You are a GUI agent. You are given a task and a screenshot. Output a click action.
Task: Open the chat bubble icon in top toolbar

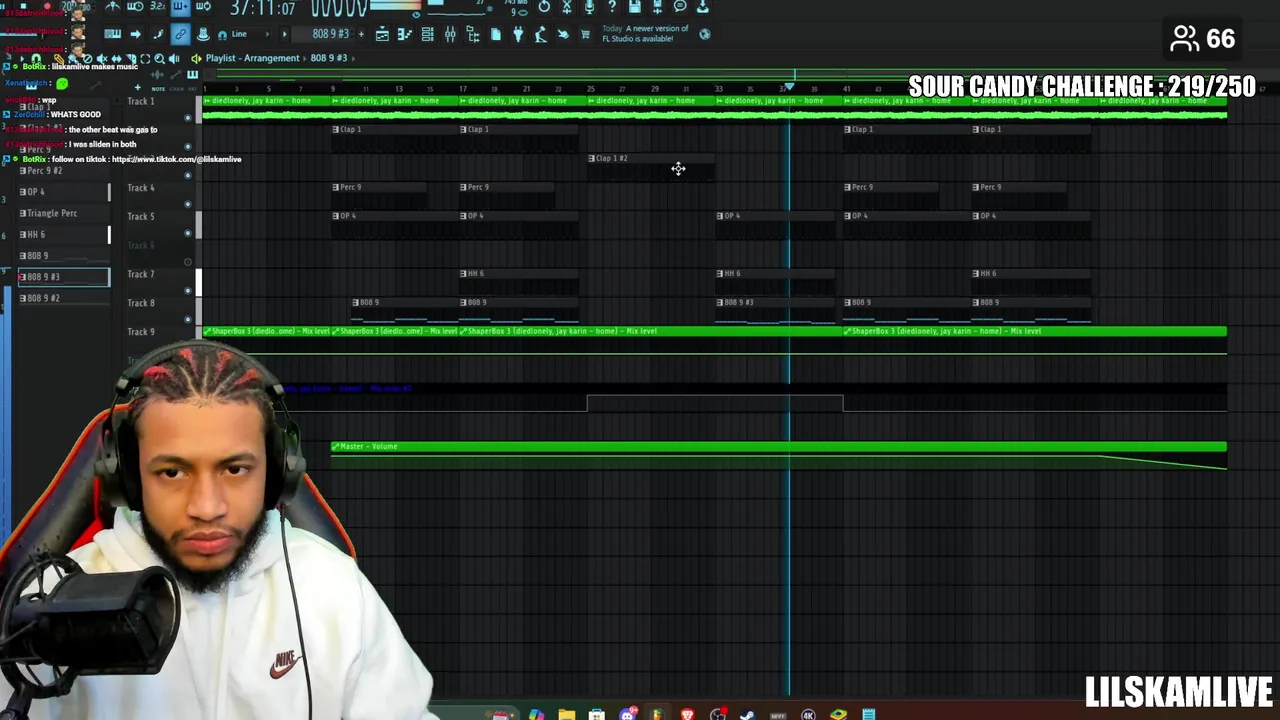click(x=680, y=7)
